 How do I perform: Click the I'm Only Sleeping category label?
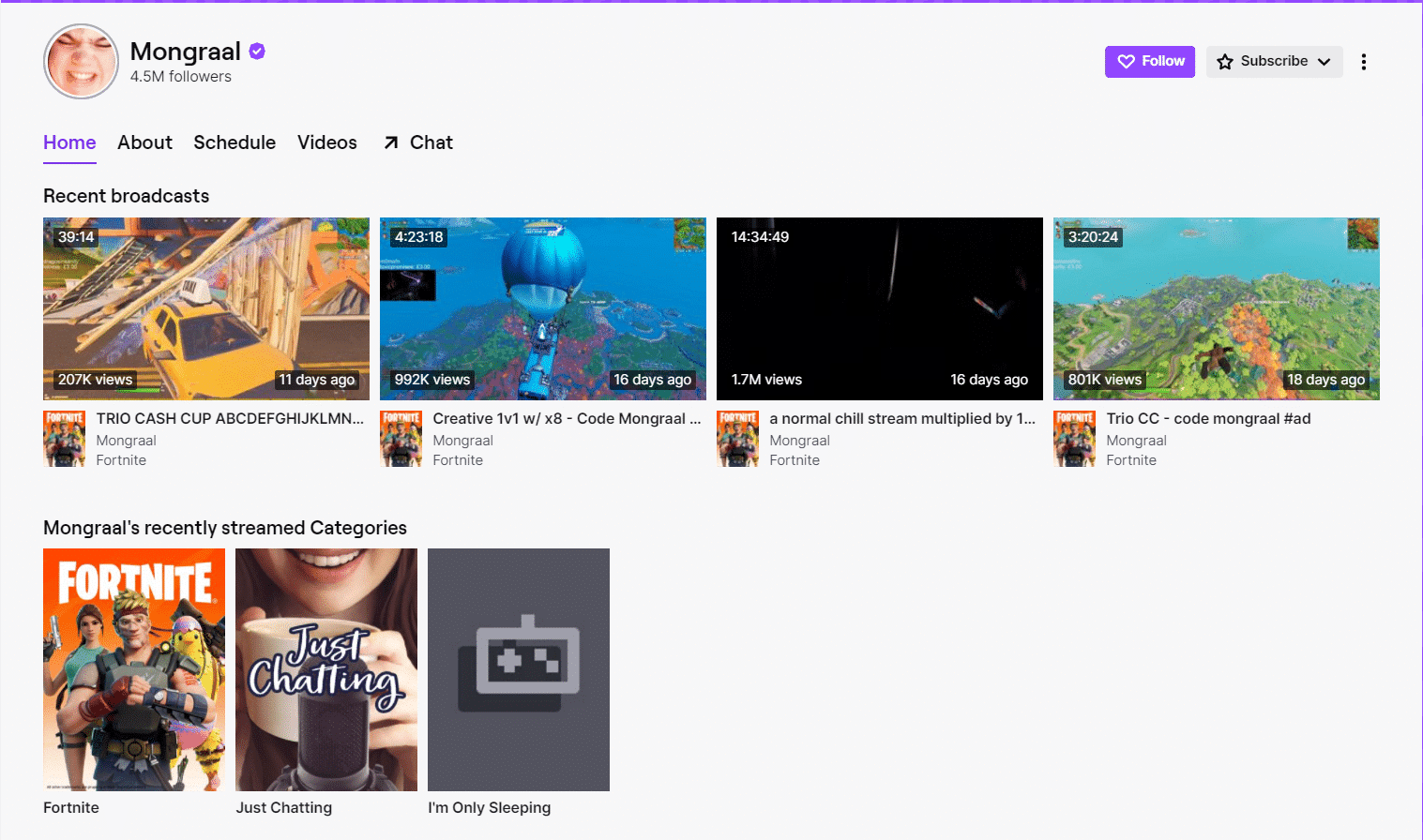(490, 808)
